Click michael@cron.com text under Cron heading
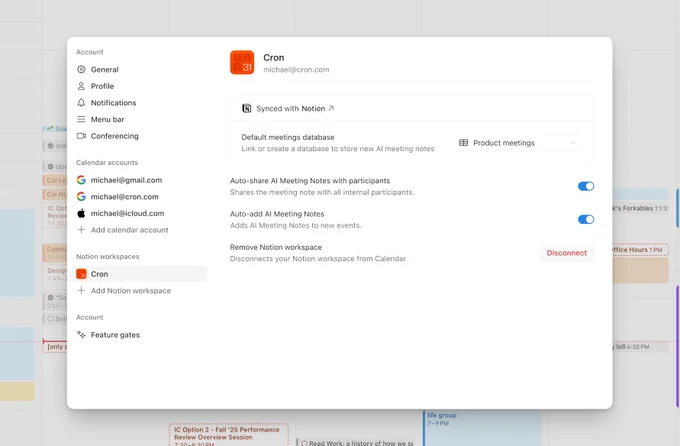The image size is (680, 446). (296, 69)
